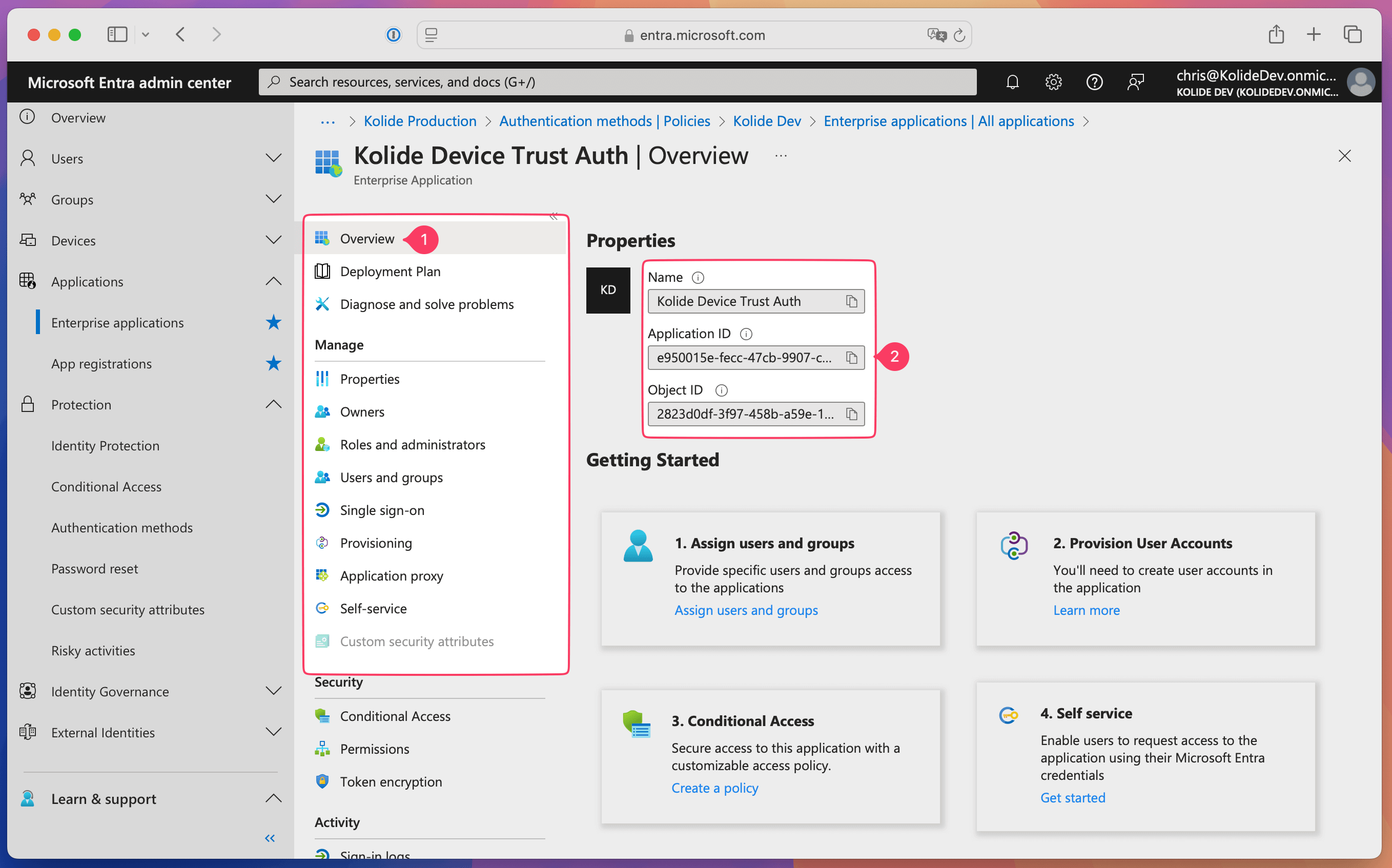Viewport: 1392px width, 868px height.
Task: Click Assign users and groups link
Action: [x=746, y=610]
